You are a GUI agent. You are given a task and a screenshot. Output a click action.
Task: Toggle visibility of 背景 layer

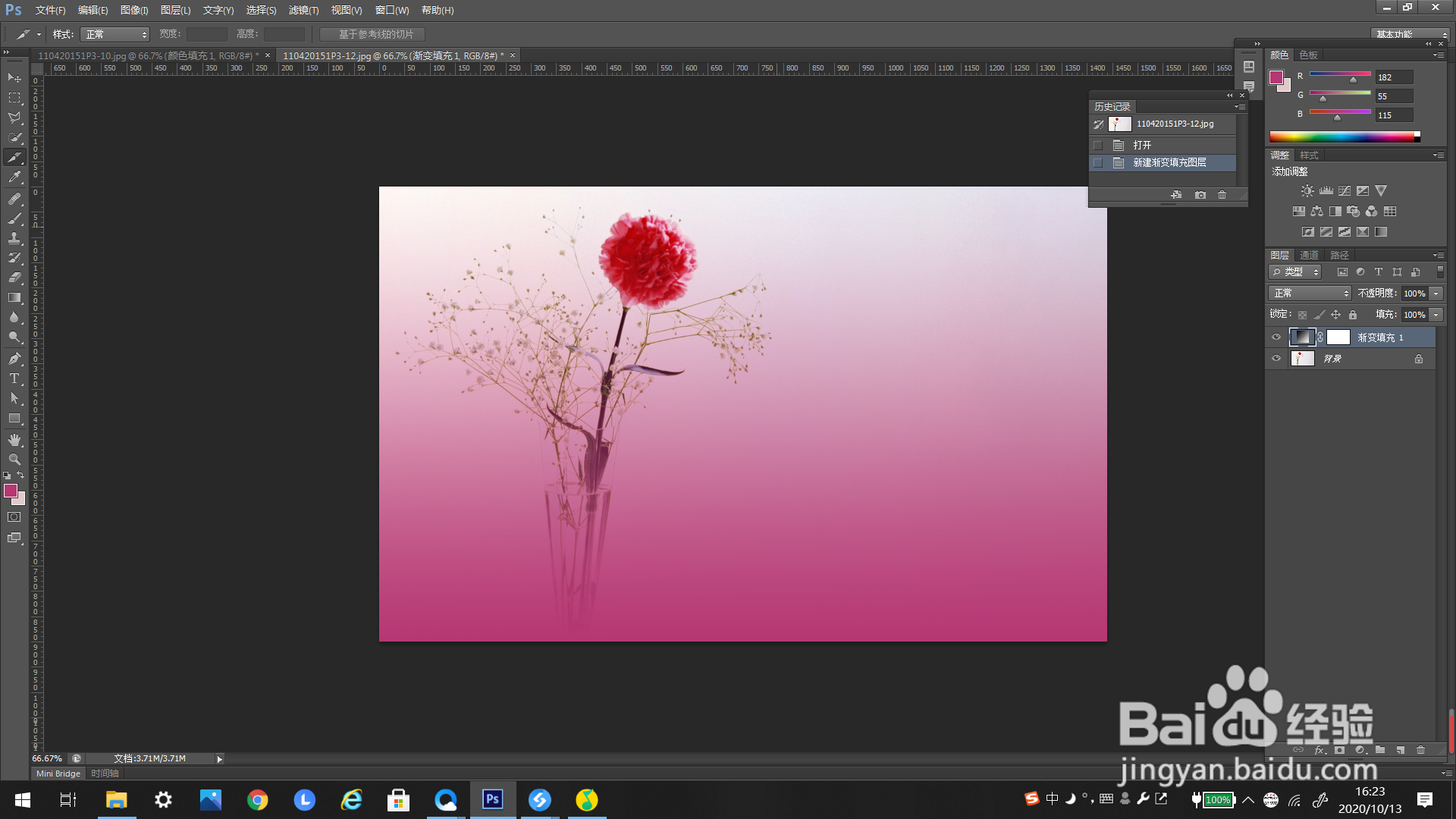1276,359
